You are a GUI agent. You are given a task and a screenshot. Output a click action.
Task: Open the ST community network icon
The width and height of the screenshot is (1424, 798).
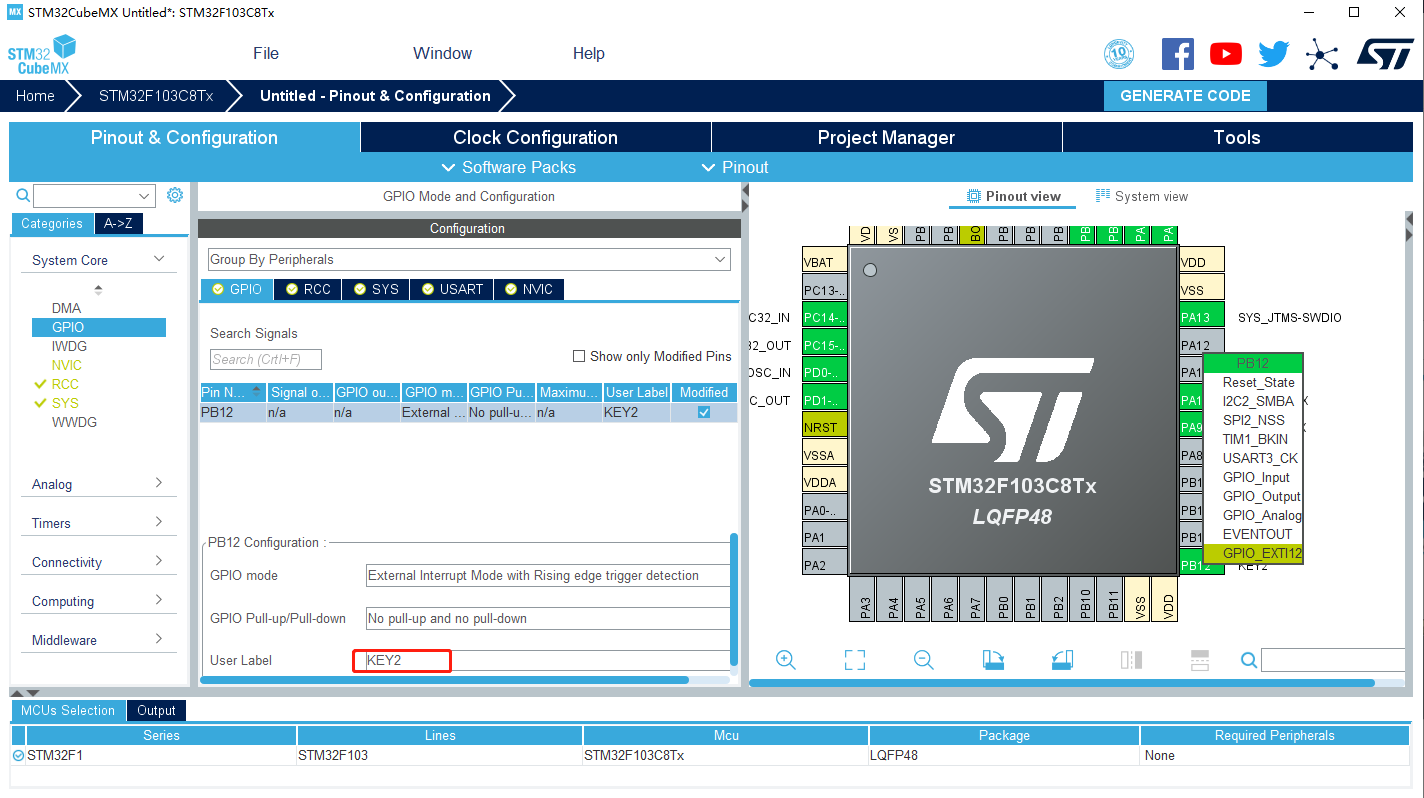click(x=1322, y=54)
